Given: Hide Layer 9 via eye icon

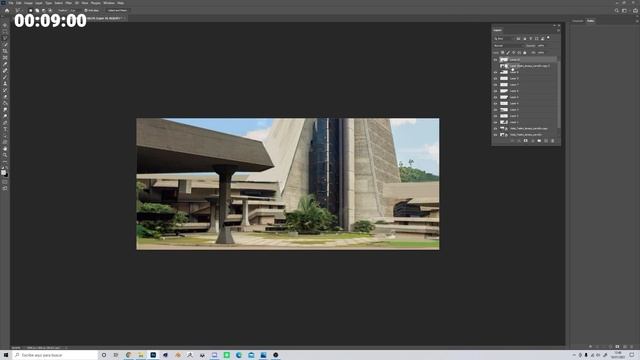Looking at the screenshot, I should (495, 72).
